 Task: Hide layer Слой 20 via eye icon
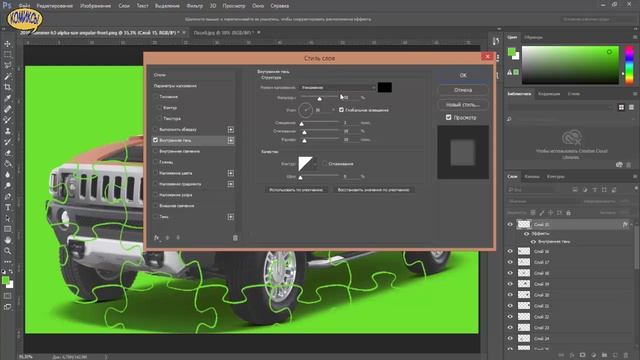(510, 295)
